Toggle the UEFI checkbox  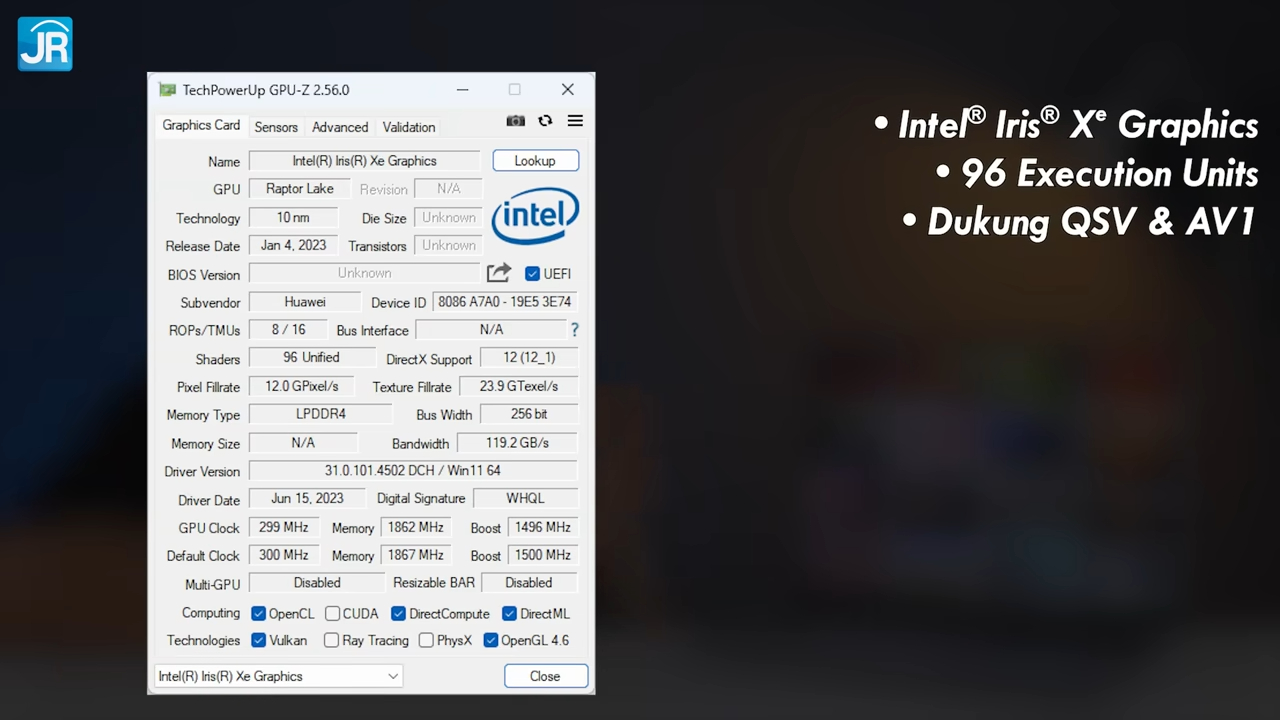pos(533,274)
